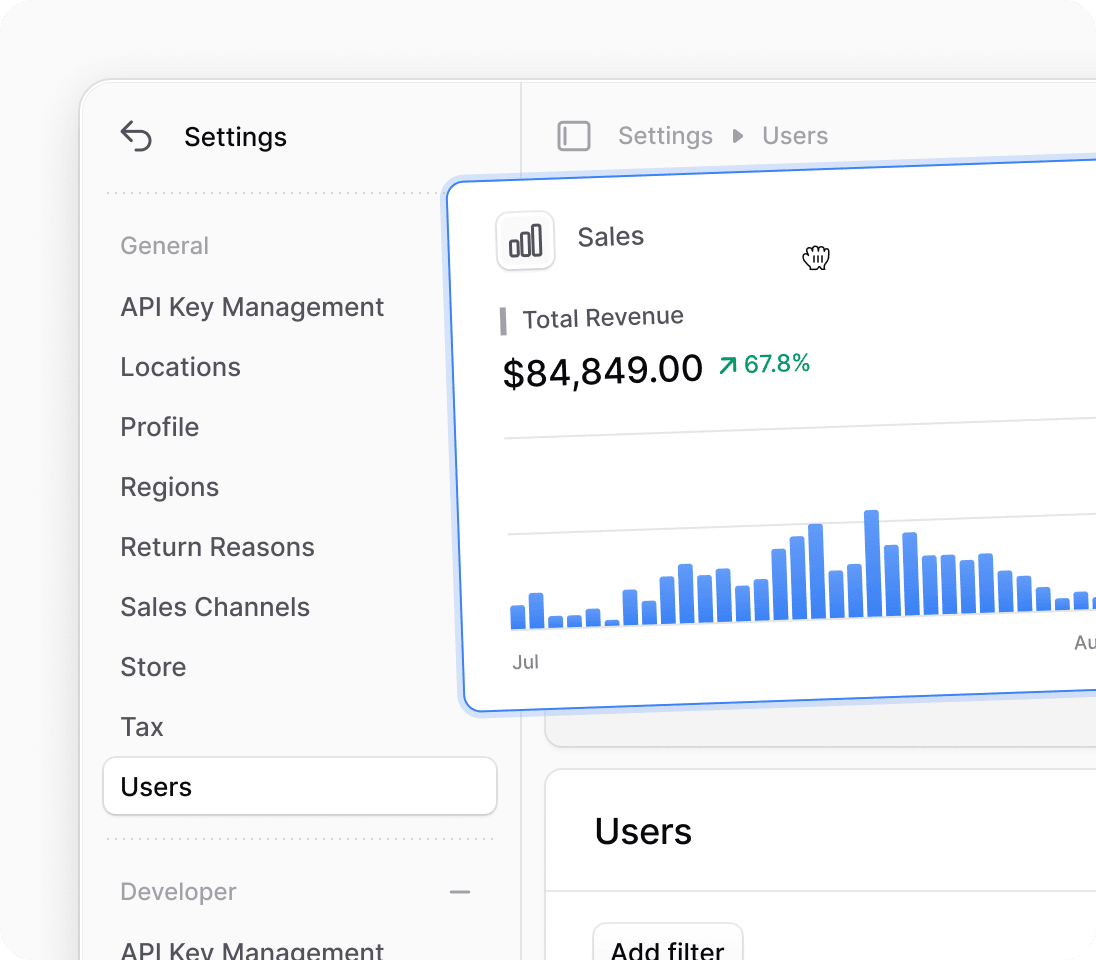Image resolution: width=1096 pixels, height=960 pixels.
Task: Click the Settings breadcrumb link
Action: pos(665,136)
